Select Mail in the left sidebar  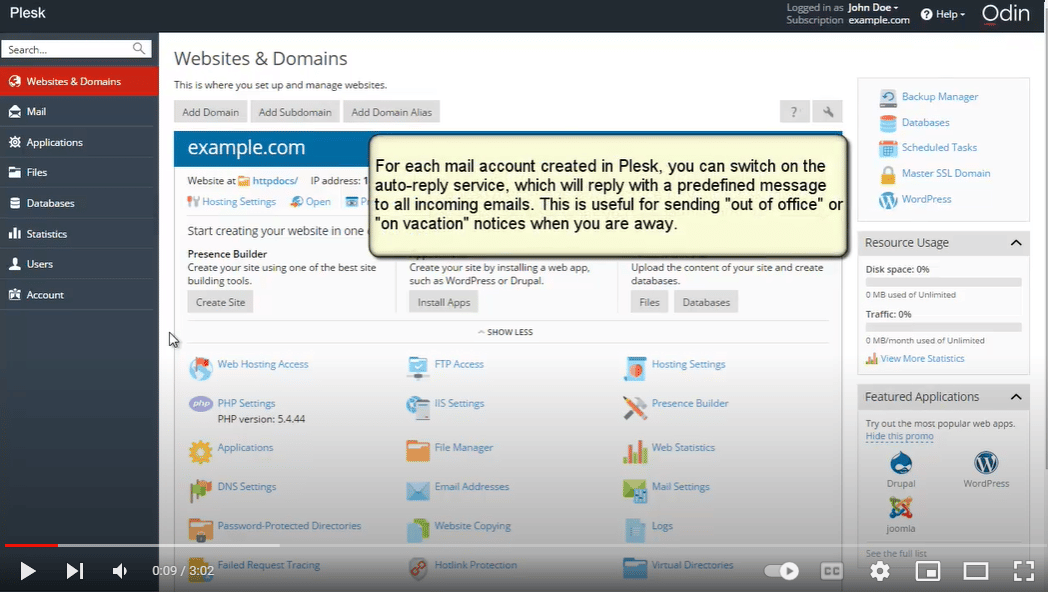tap(36, 112)
